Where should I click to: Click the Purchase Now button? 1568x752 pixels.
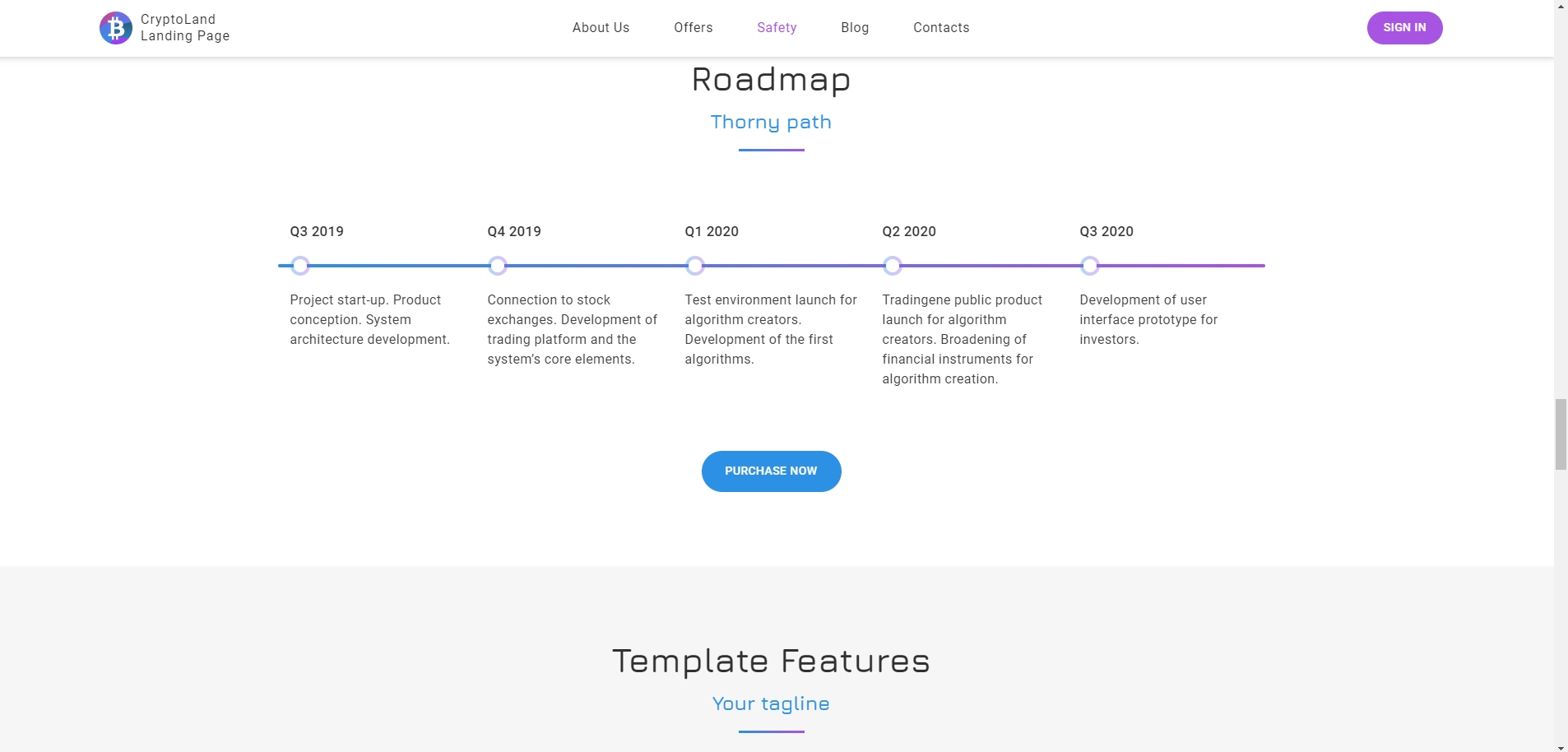[771, 471]
